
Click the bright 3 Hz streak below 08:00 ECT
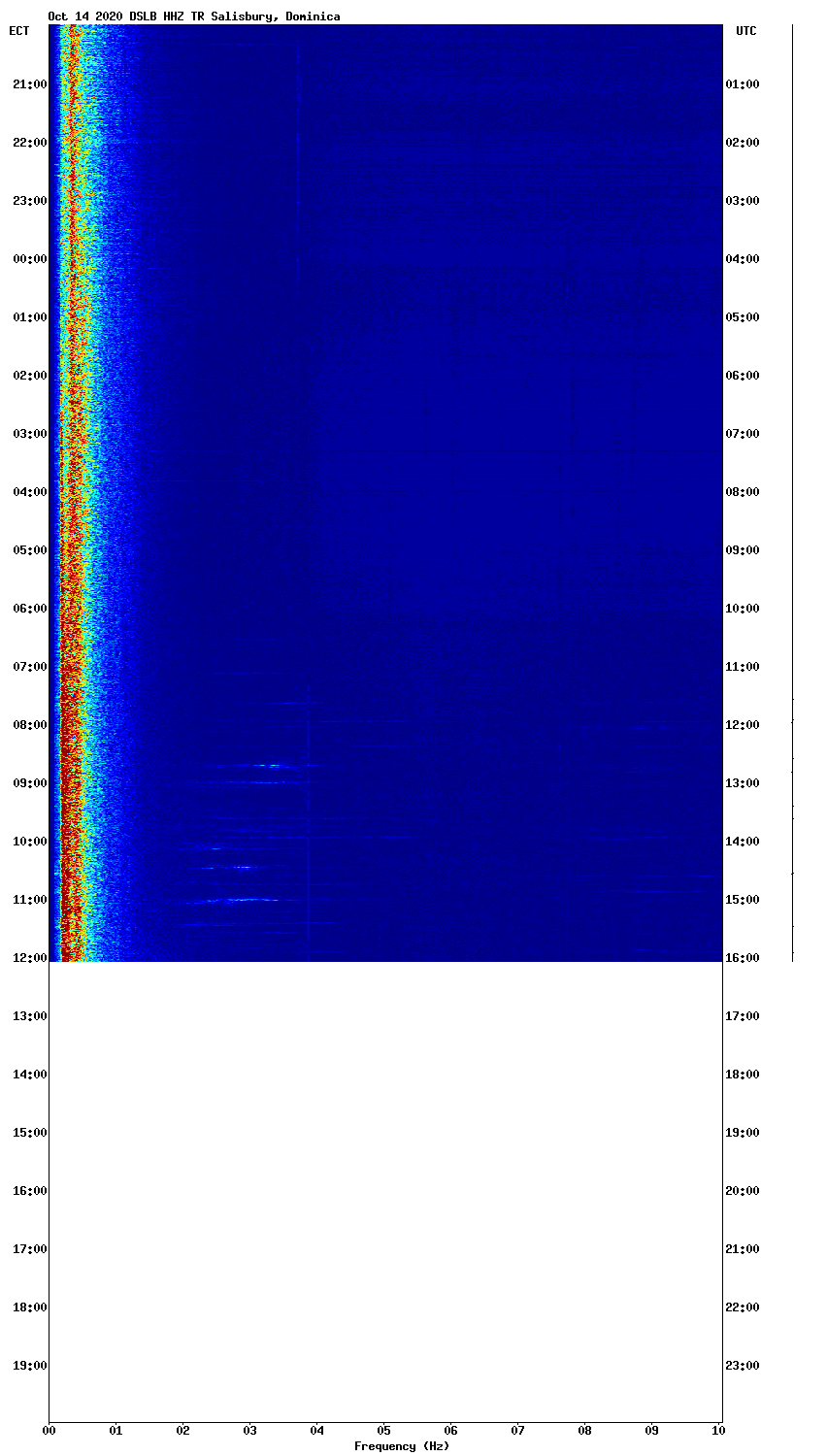tap(273, 766)
